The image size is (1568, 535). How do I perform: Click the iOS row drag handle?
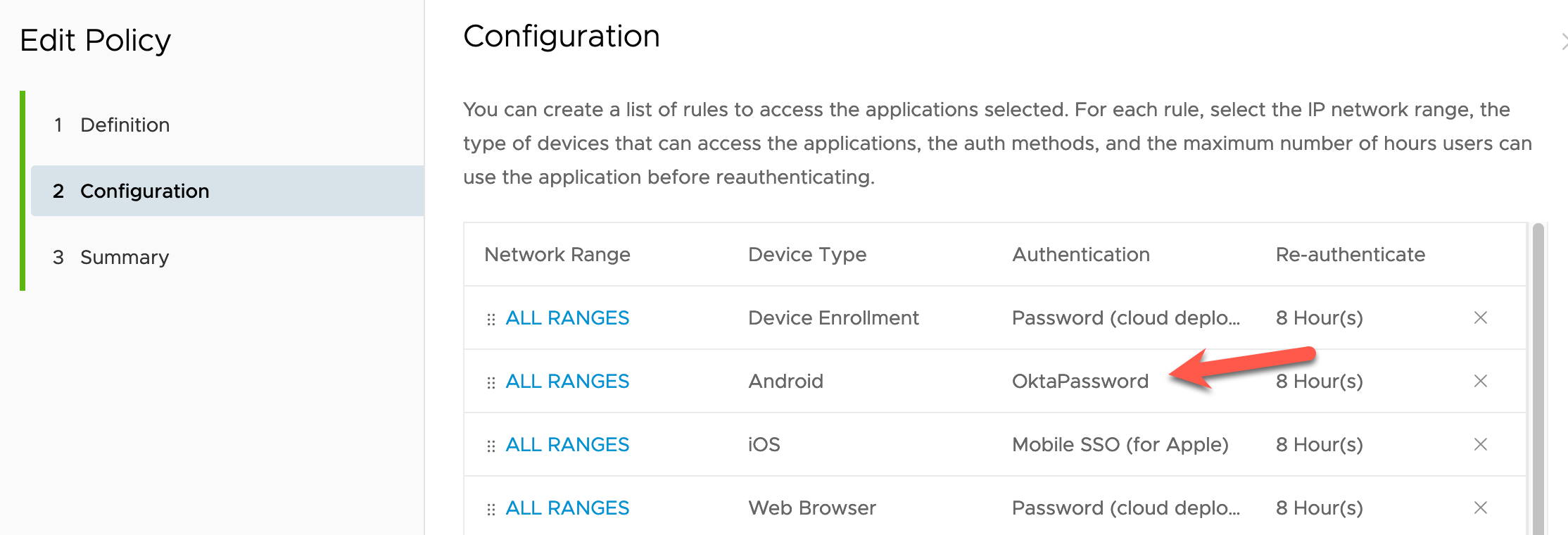[491, 446]
